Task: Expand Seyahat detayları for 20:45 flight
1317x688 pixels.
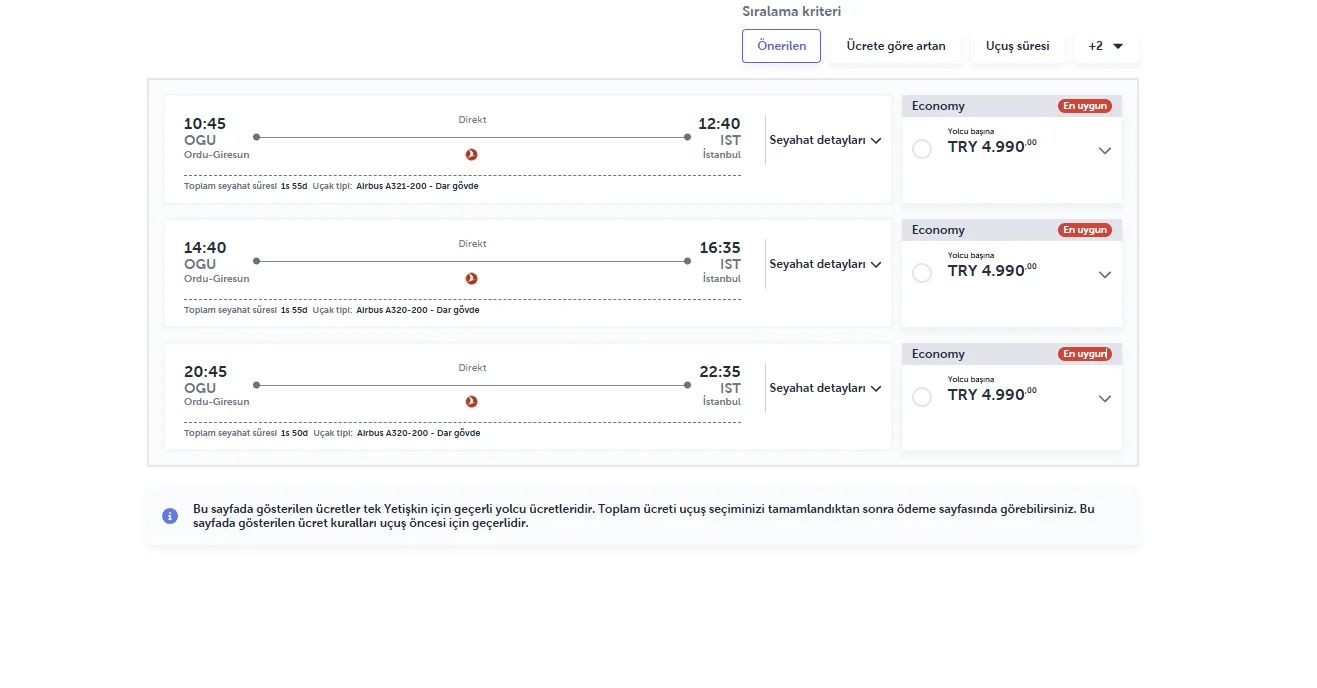Action: [x=825, y=388]
